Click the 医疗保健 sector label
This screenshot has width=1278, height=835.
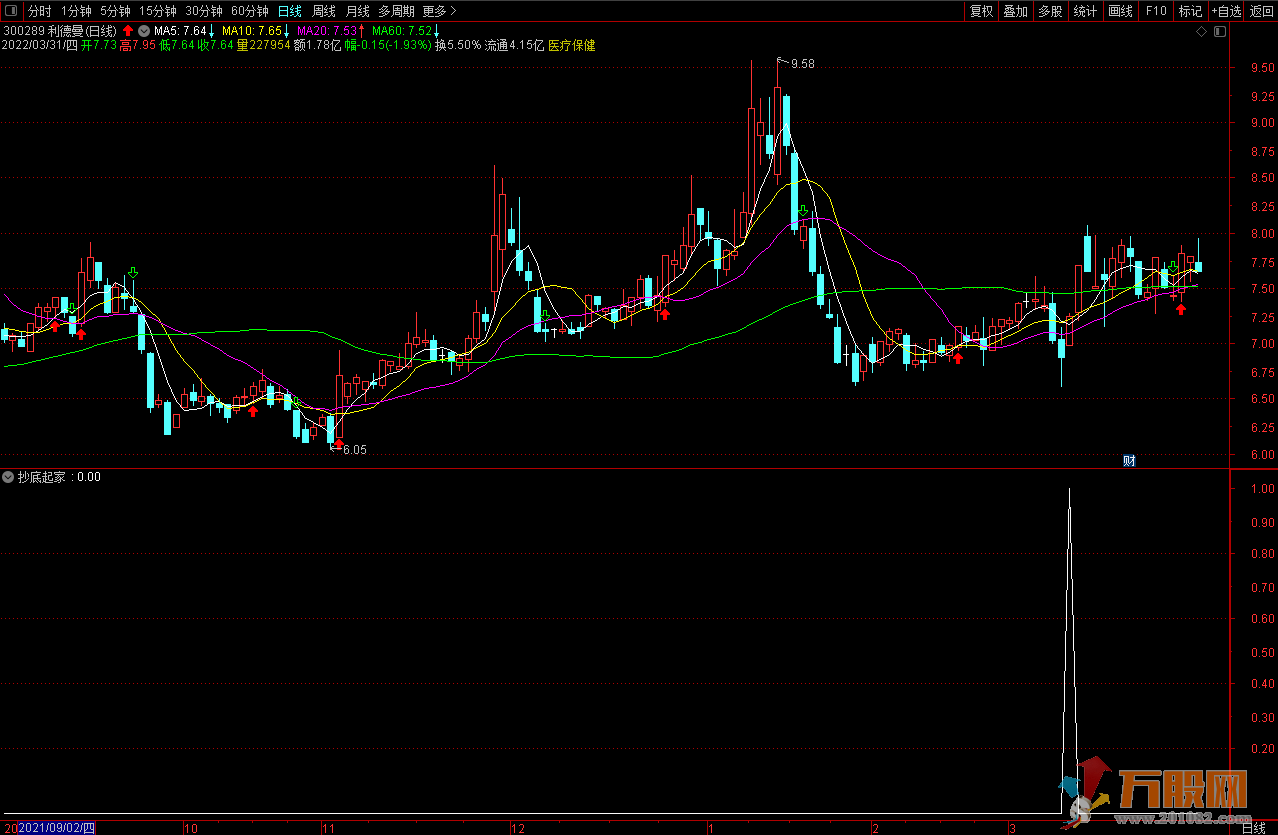point(572,45)
